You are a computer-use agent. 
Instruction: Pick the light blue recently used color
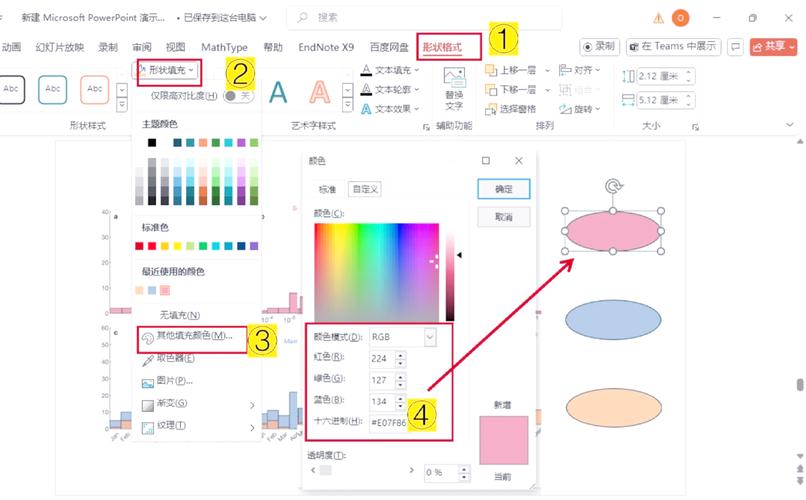click(x=152, y=290)
